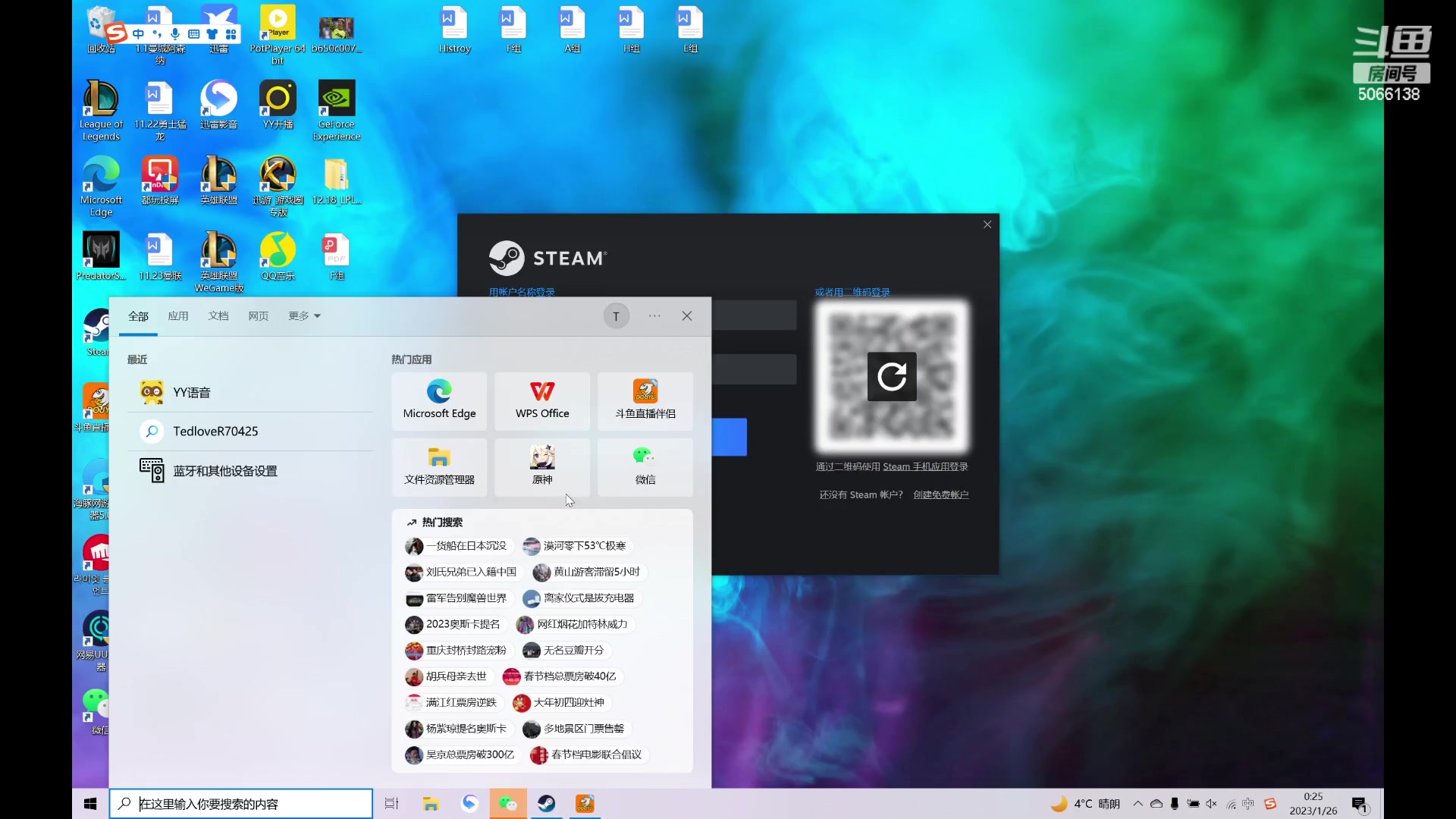The image size is (1456, 819).
Task: Open trending search 网红烟花加特林威力
Action: tap(574, 624)
